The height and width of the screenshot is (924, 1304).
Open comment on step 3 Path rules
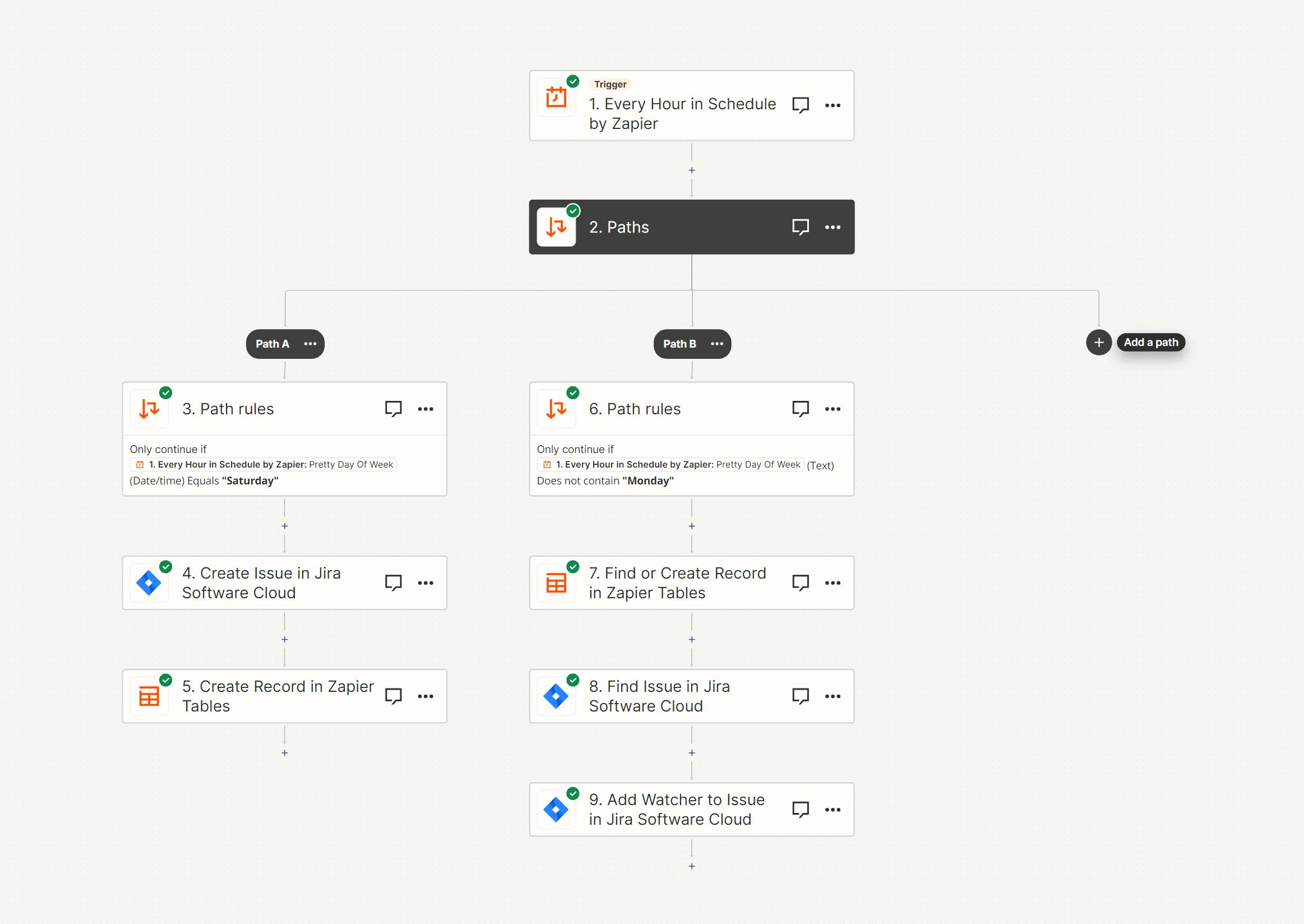pos(393,409)
